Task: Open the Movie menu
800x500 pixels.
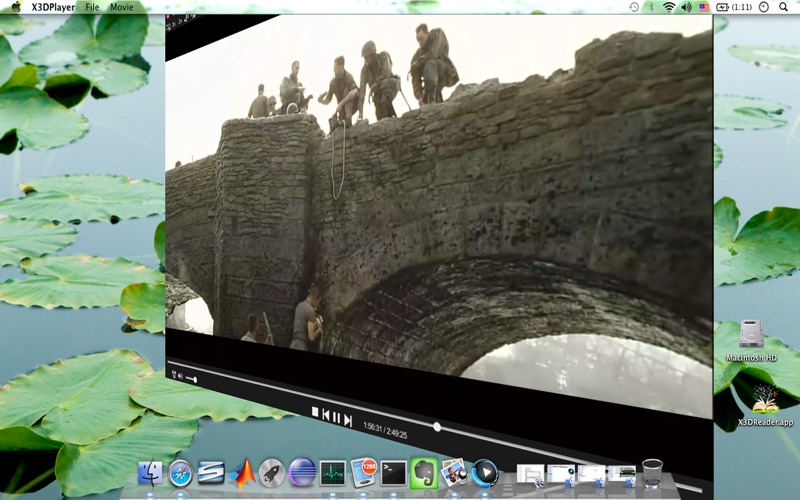Action: [122, 7]
